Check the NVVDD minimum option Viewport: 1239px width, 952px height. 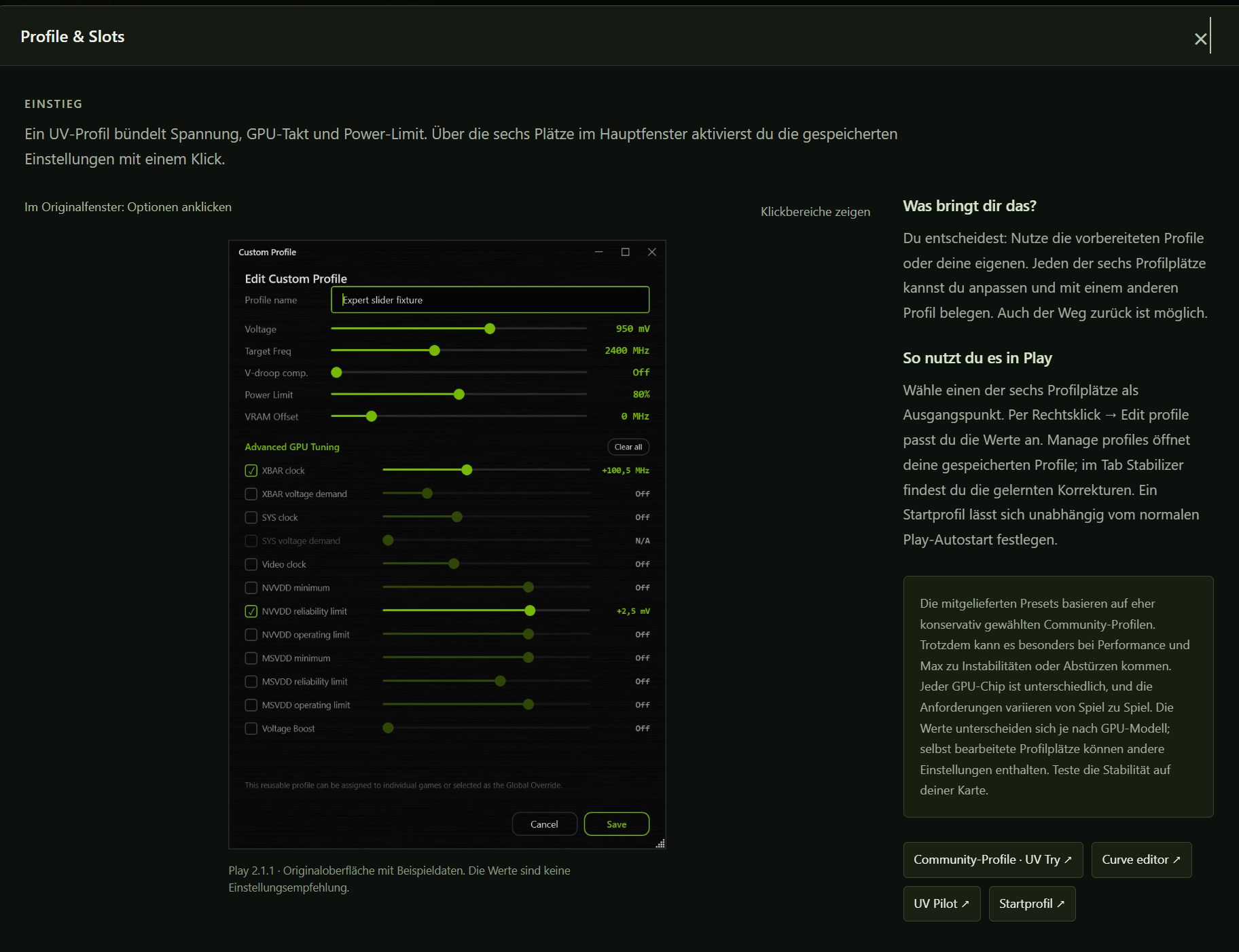251,587
